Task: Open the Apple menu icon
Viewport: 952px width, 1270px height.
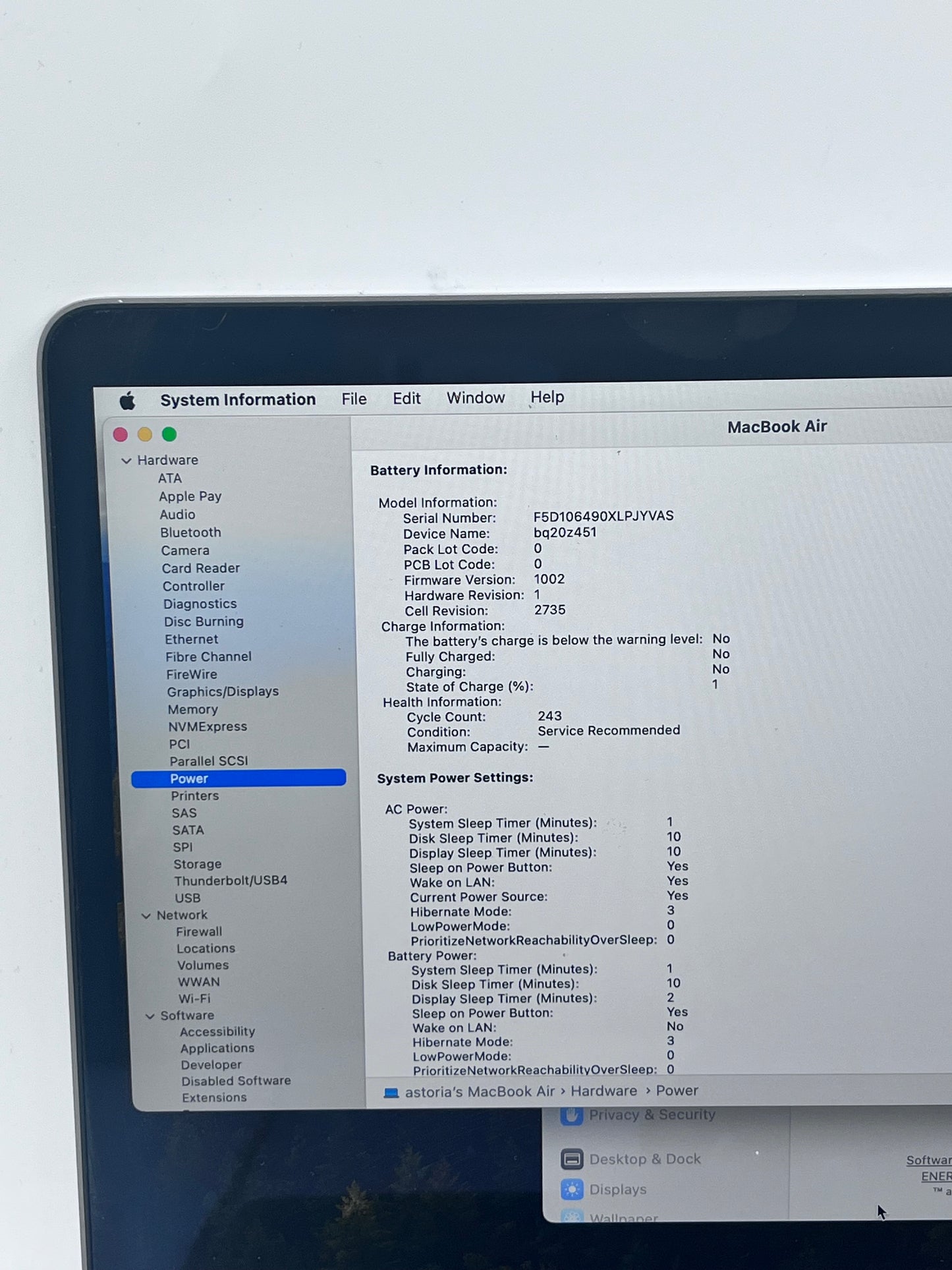Action: [x=127, y=401]
